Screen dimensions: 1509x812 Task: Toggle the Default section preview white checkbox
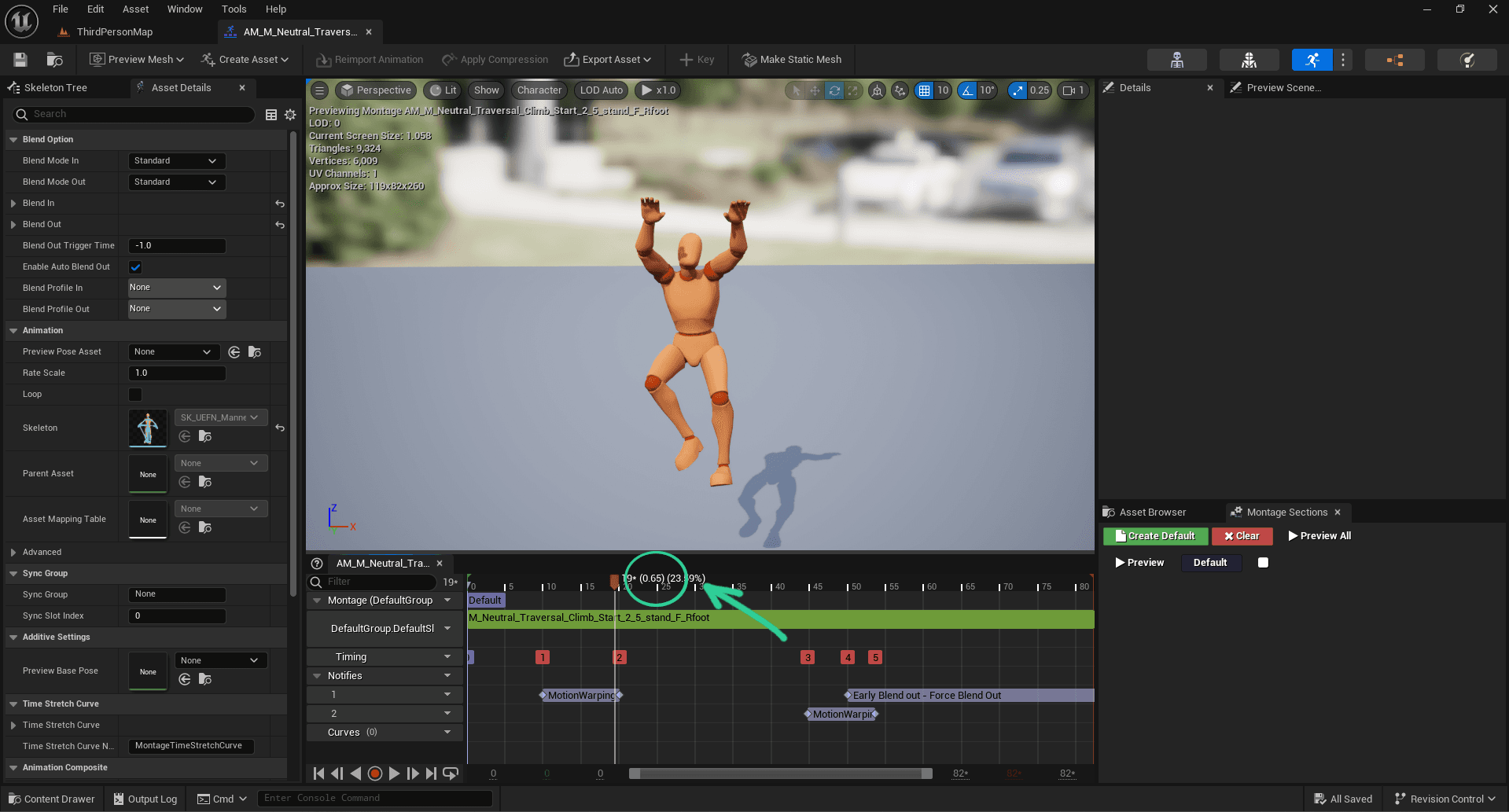click(1263, 563)
